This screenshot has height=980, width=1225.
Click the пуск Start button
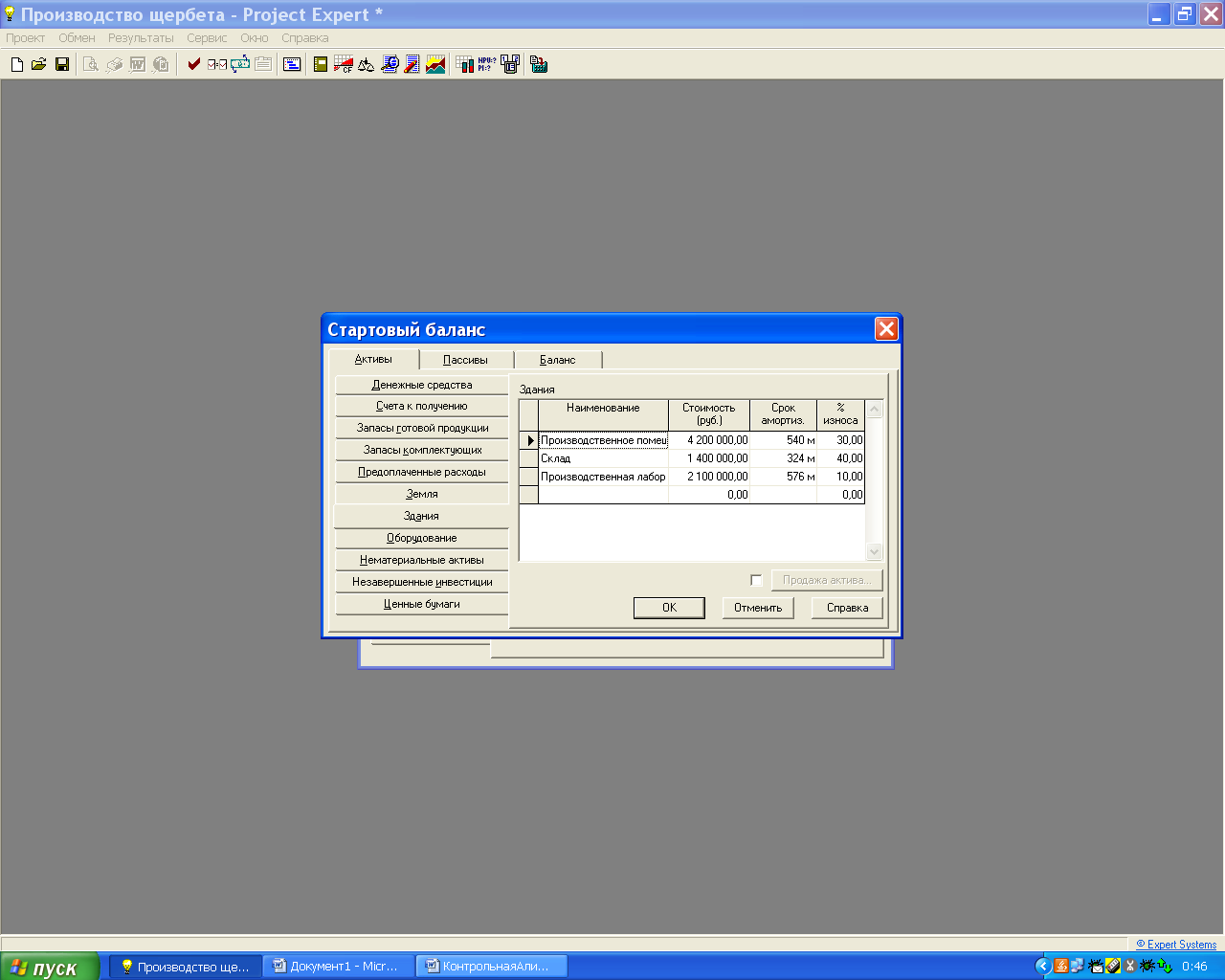tap(50, 967)
